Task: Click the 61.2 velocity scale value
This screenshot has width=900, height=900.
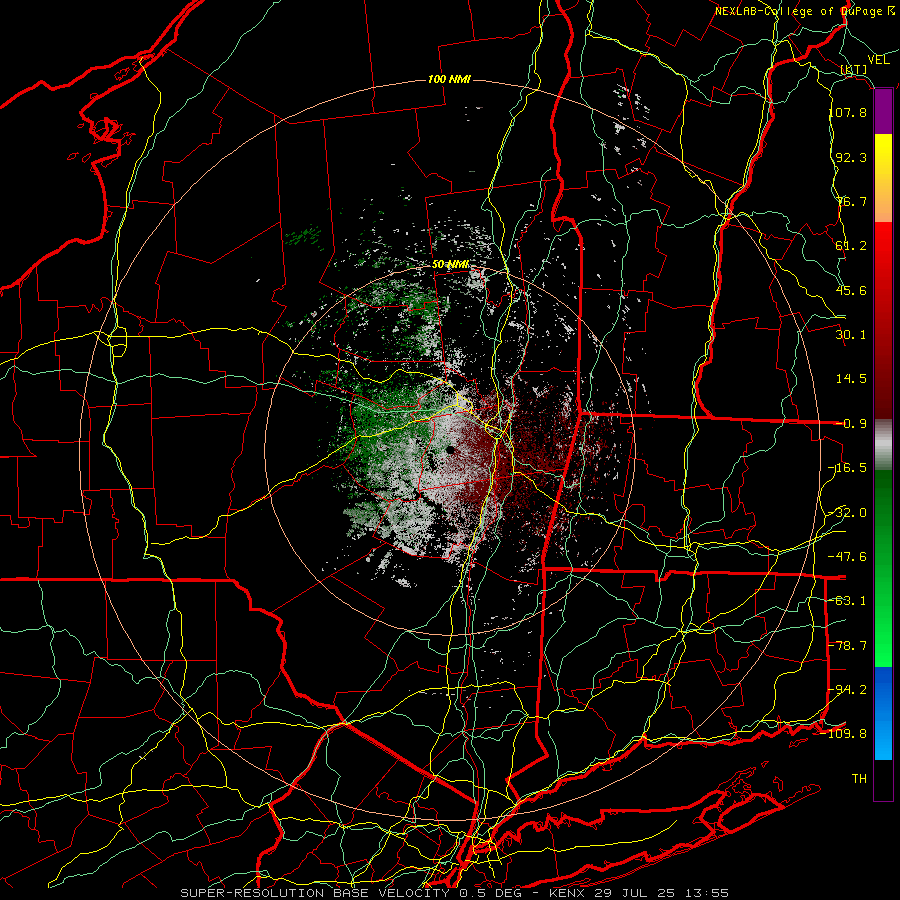Action: 851,246
